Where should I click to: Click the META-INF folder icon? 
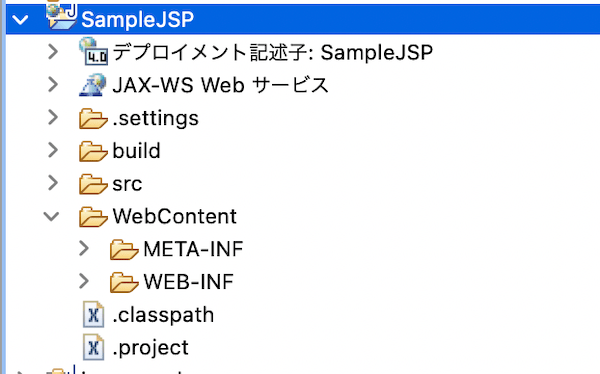(x=124, y=250)
